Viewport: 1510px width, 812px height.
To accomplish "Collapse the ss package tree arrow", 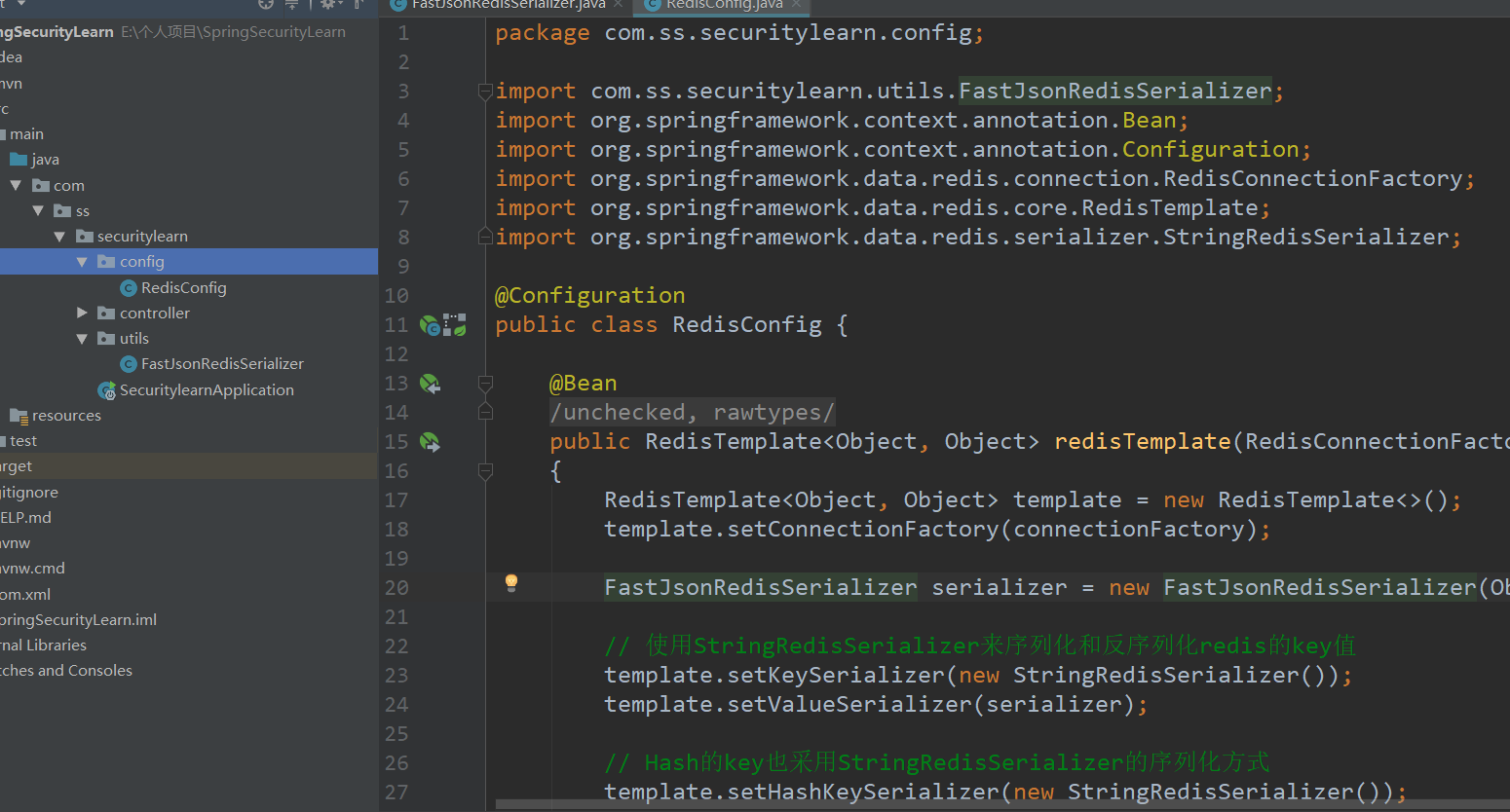I will coord(38,210).
